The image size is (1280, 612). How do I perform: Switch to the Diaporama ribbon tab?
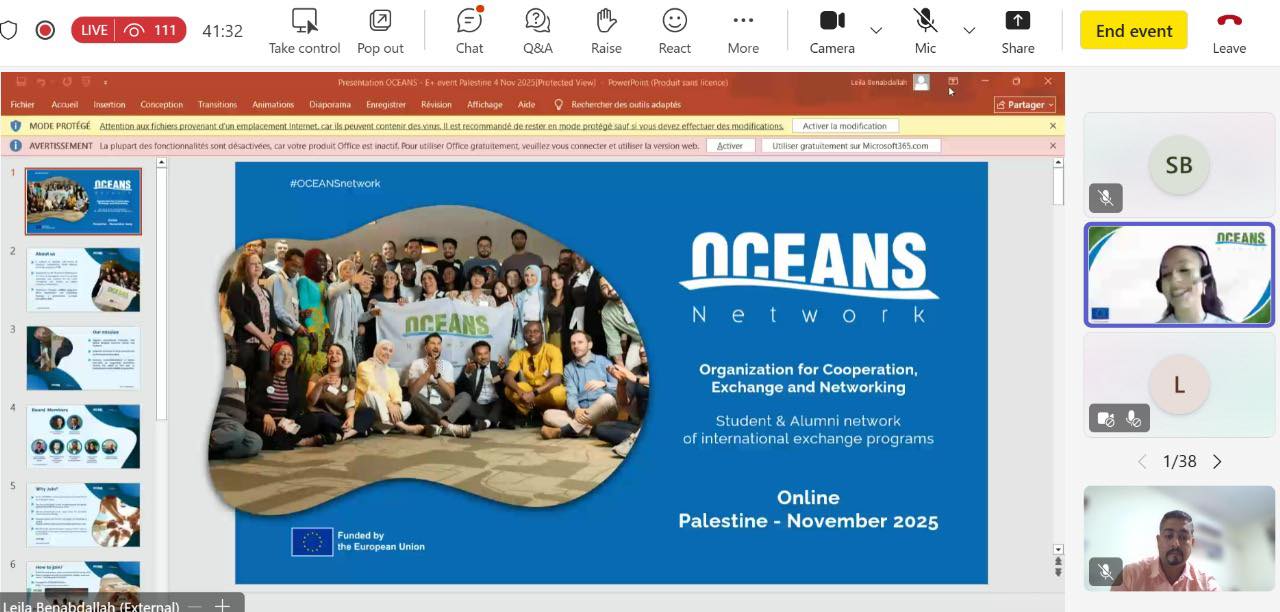[330, 105]
